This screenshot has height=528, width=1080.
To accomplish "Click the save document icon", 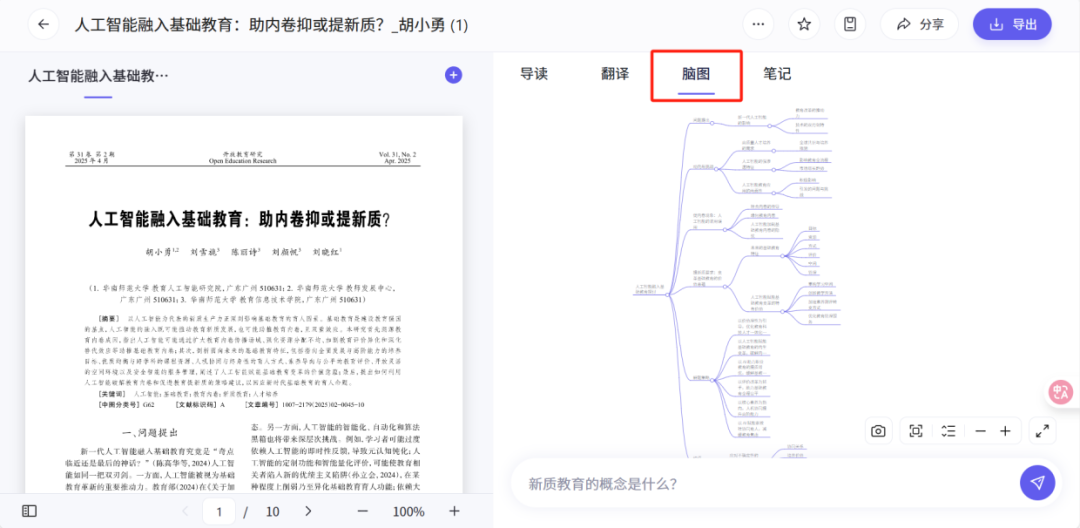I will tap(850, 24).
